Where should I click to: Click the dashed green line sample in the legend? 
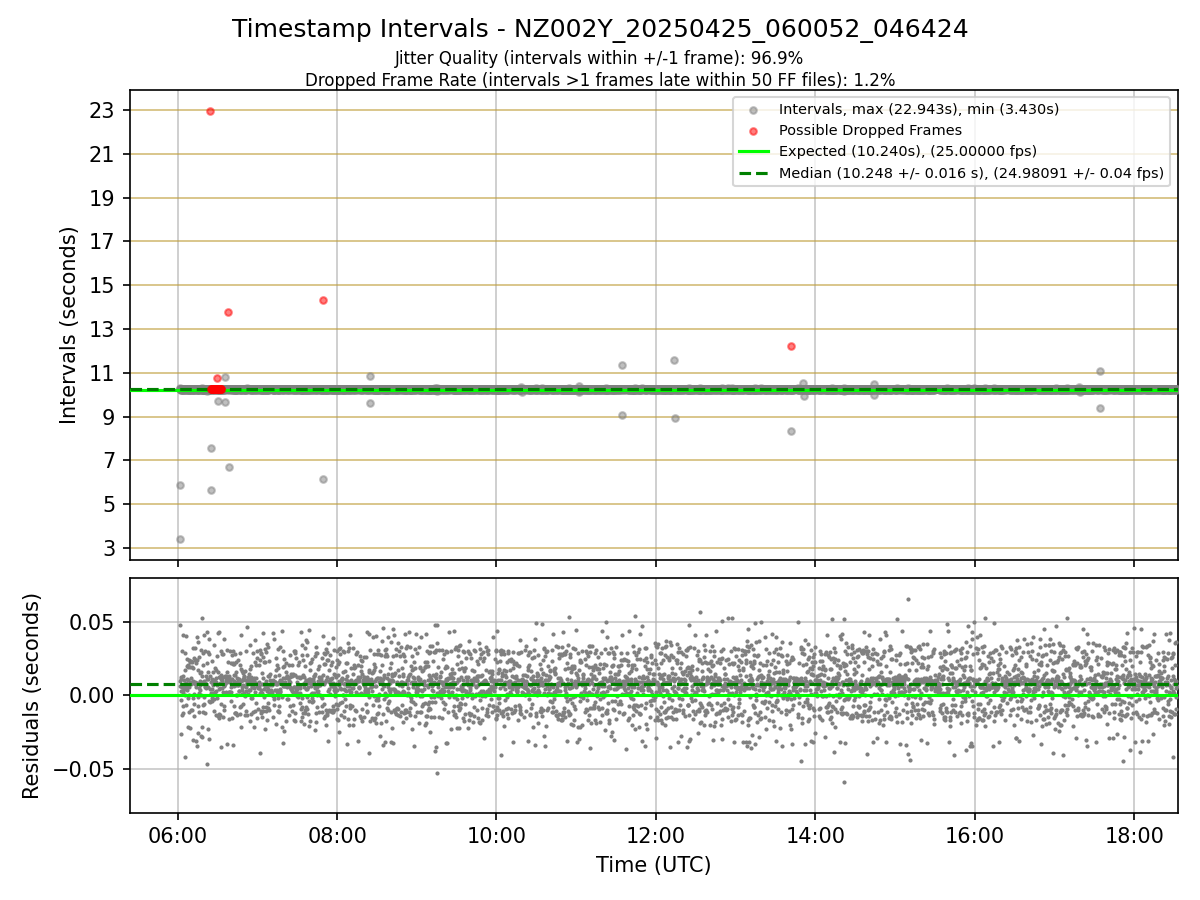pos(754,173)
